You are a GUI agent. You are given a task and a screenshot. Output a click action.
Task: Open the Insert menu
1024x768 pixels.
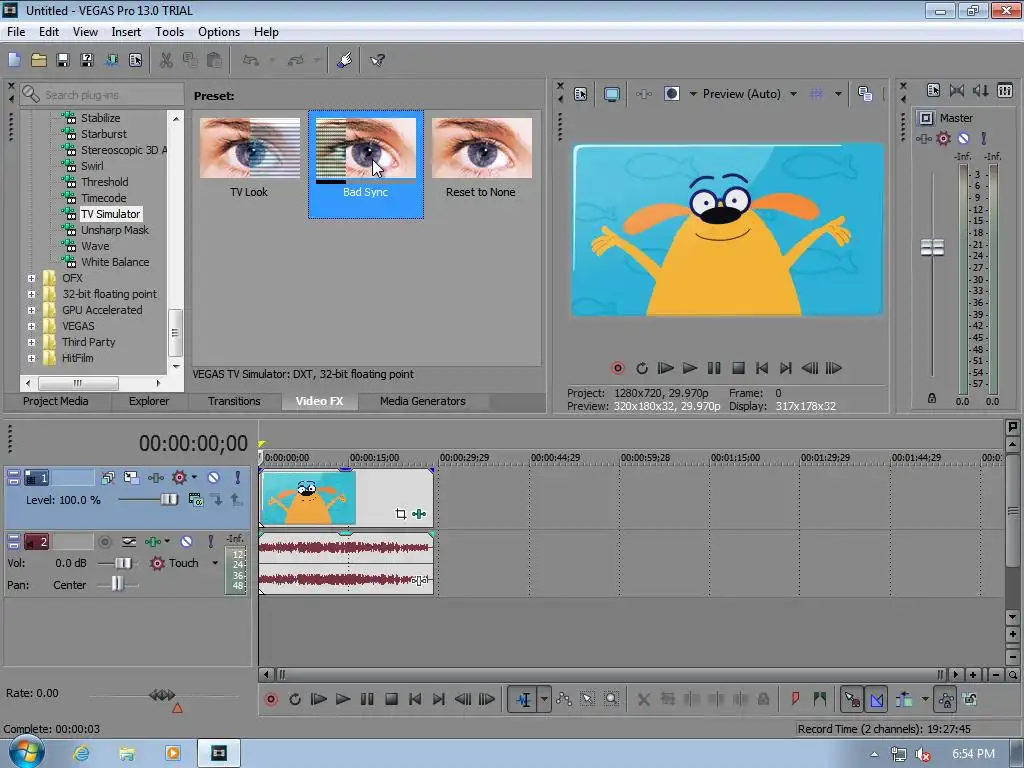126,31
